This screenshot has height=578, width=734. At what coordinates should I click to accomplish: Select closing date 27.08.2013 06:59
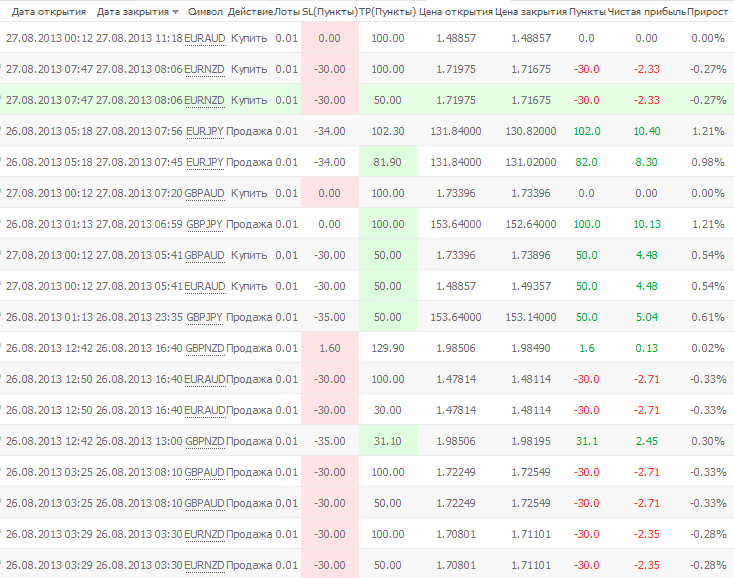(139, 224)
